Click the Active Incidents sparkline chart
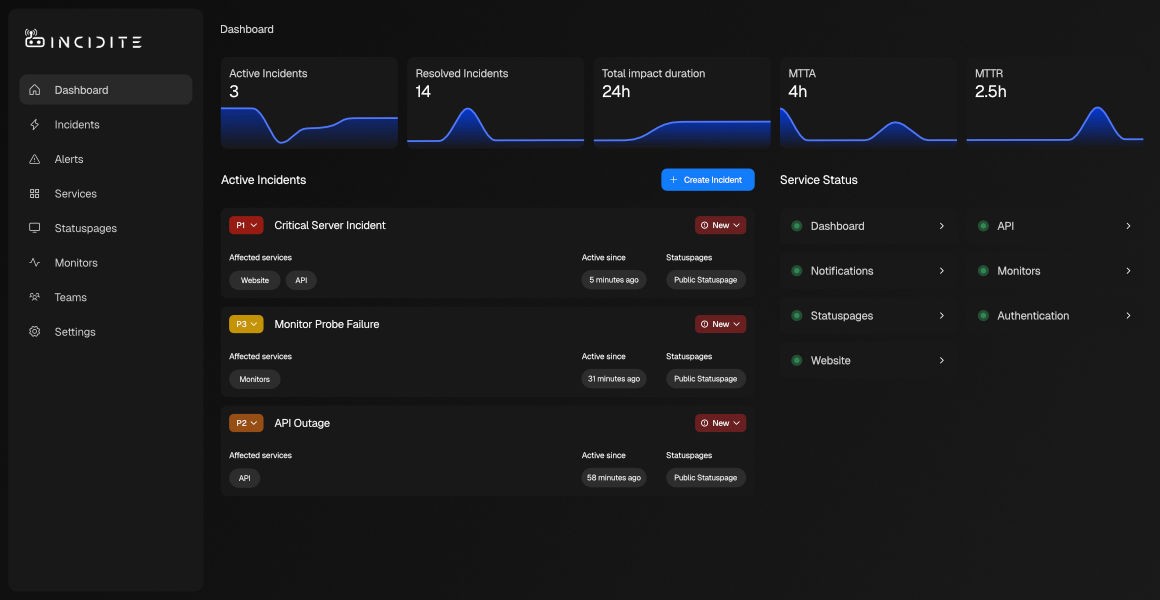The height and width of the screenshot is (600, 1160). [x=309, y=128]
